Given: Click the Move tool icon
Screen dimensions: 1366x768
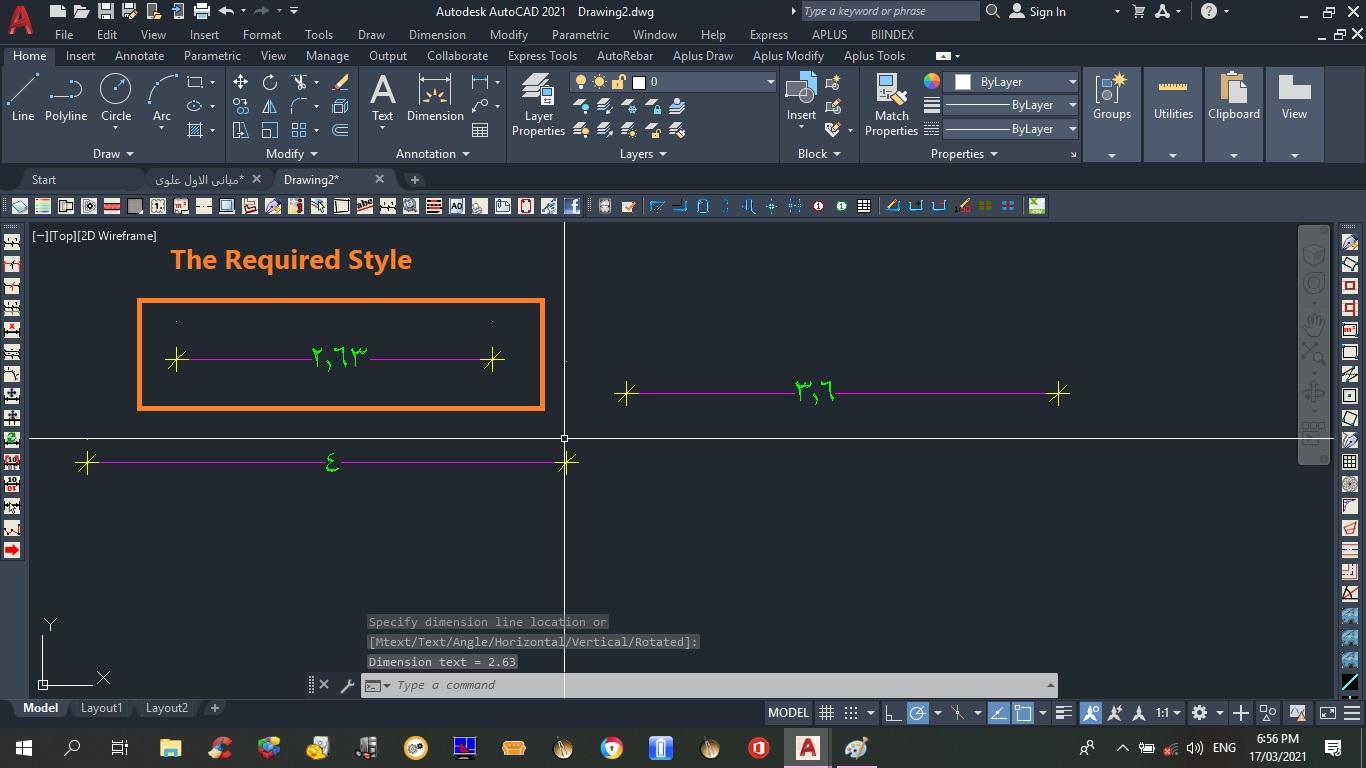Looking at the screenshot, I should (240, 82).
